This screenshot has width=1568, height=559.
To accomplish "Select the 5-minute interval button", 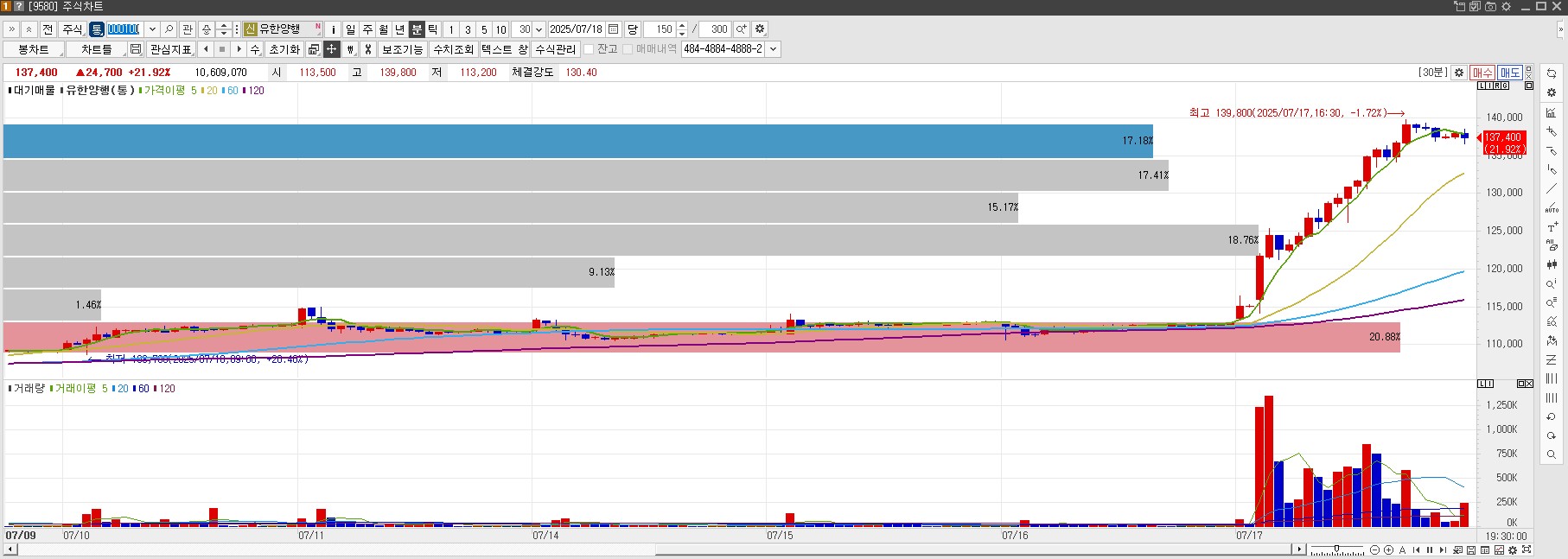I will (484, 29).
